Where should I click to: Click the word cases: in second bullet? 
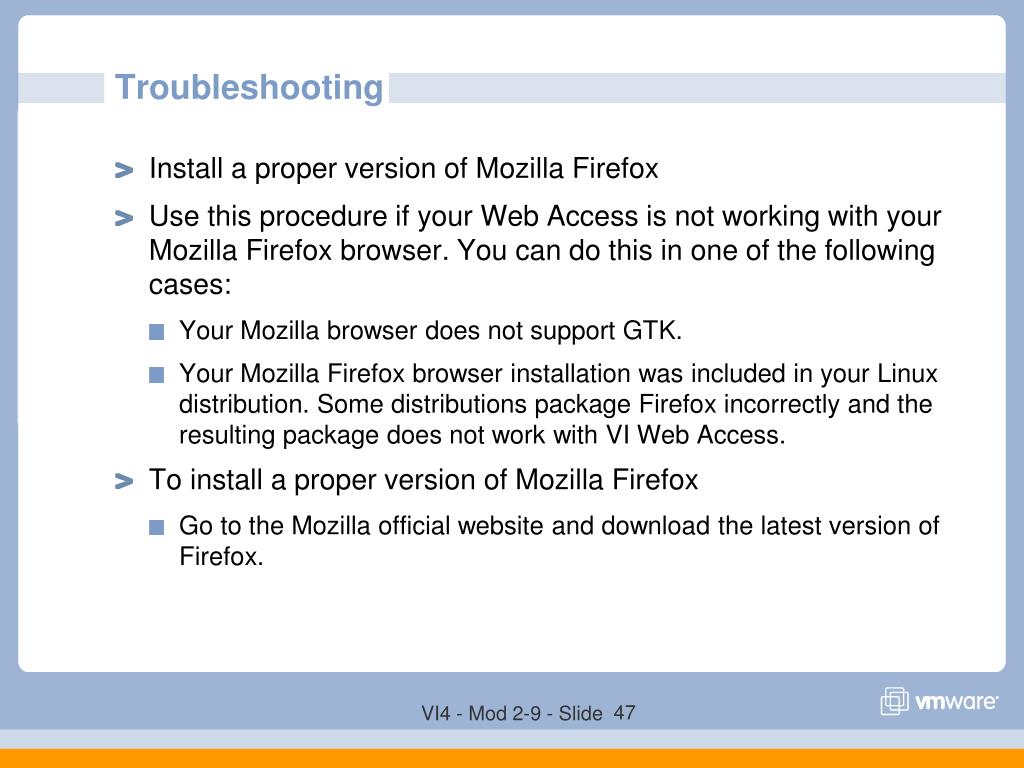190,285
